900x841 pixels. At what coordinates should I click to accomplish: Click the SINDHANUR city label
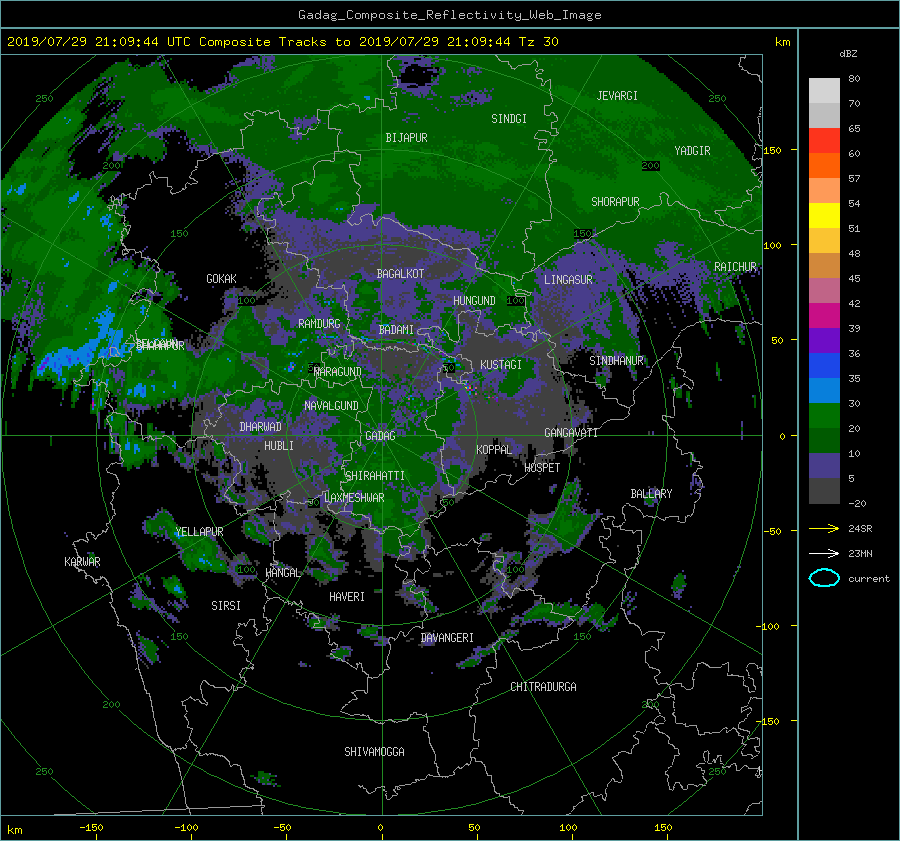tap(616, 361)
